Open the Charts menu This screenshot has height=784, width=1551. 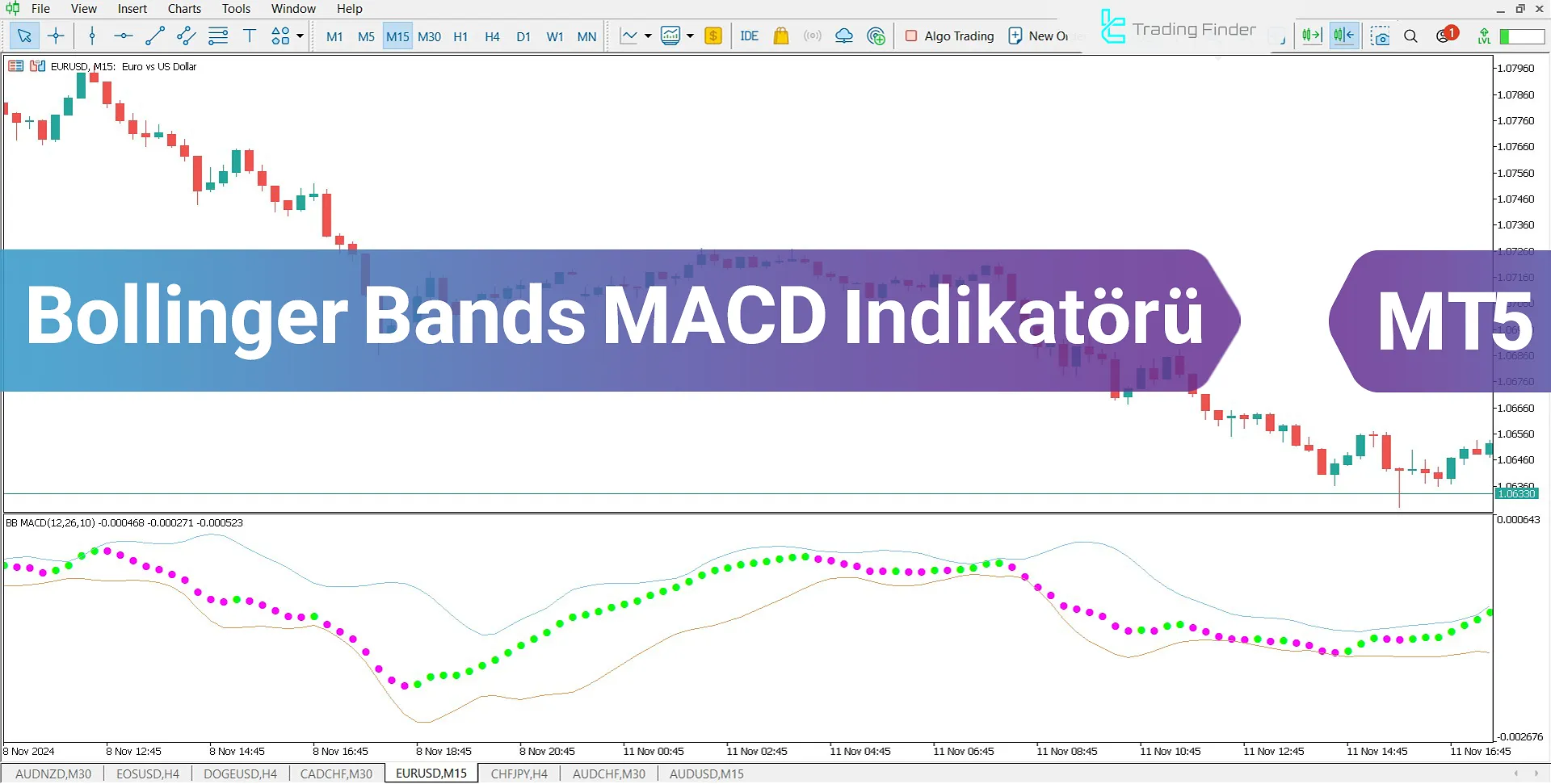[x=183, y=8]
